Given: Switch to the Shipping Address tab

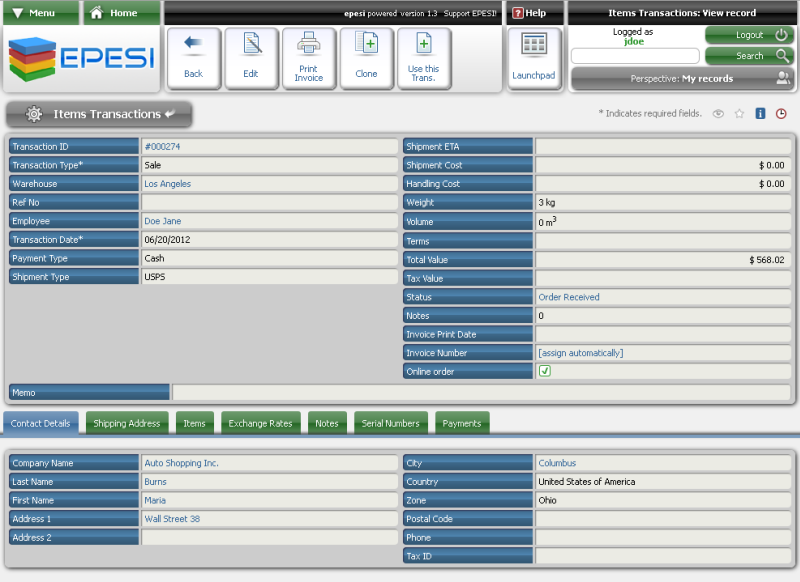Looking at the screenshot, I should 126,423.
